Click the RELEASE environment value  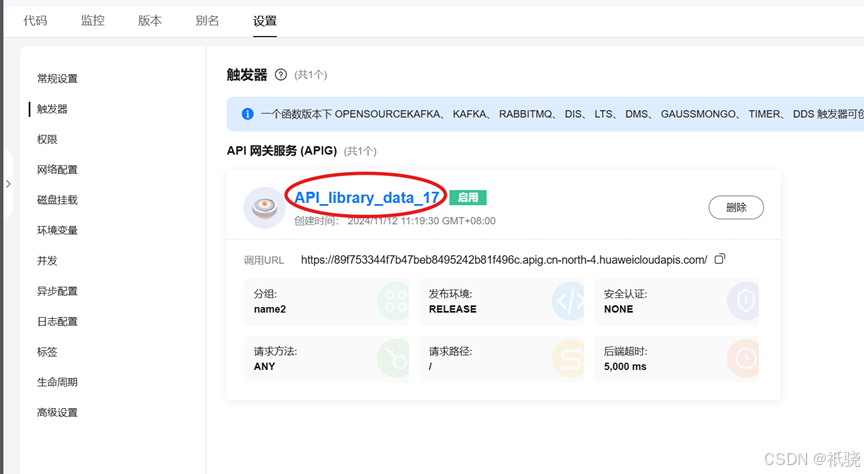(452, 309)
